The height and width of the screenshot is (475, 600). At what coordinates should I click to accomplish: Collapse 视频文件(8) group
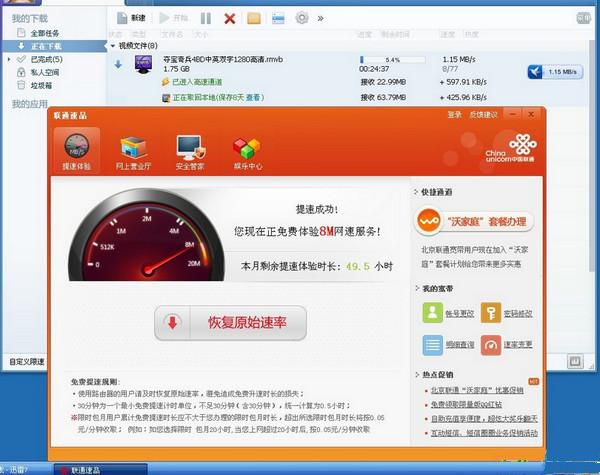pyautogui.click(x=113, y=46)
